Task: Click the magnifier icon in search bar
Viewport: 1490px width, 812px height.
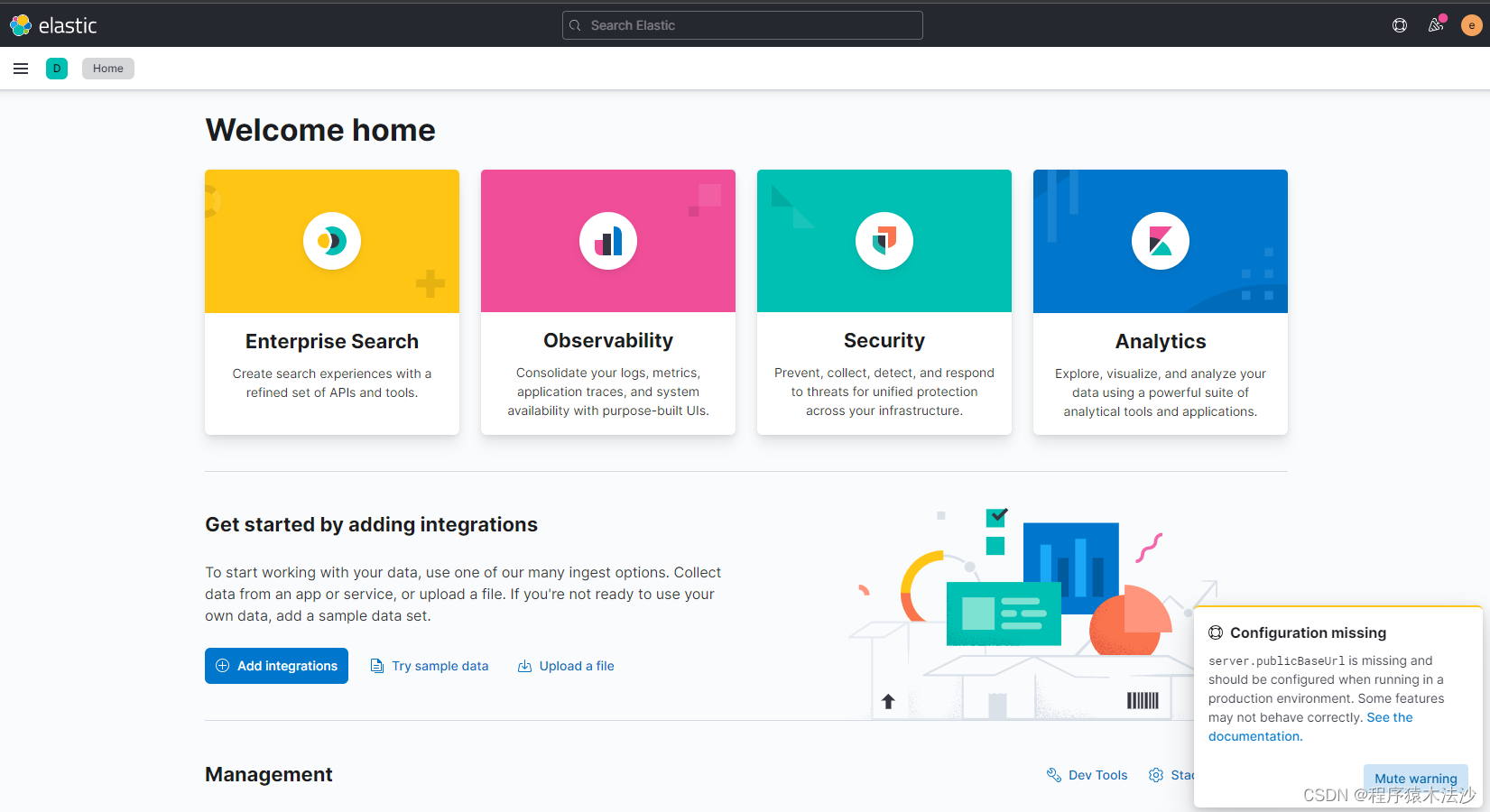Action: click(x=575, y=25)
